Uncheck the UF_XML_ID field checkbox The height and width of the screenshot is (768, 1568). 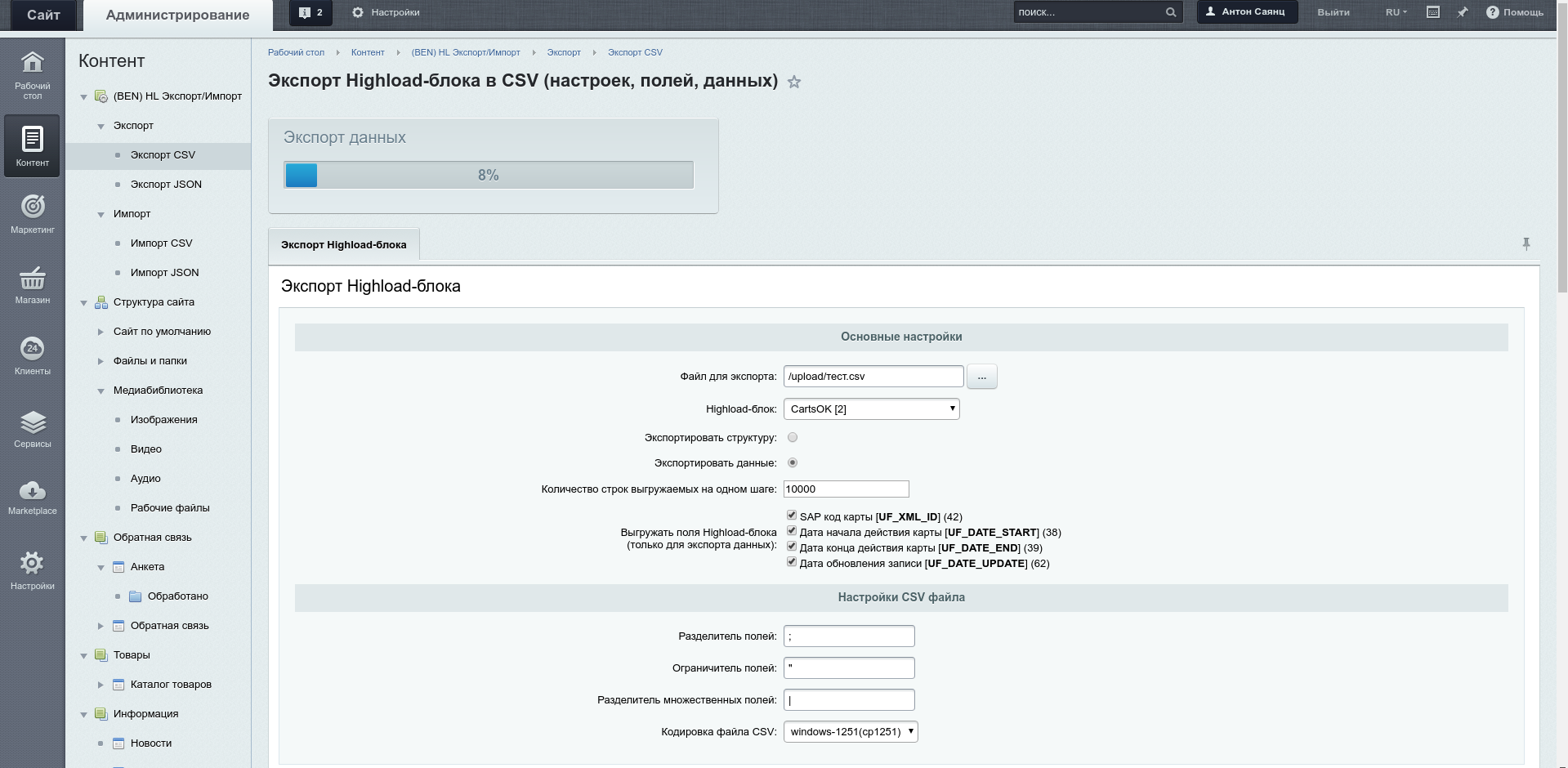(792, 515)
